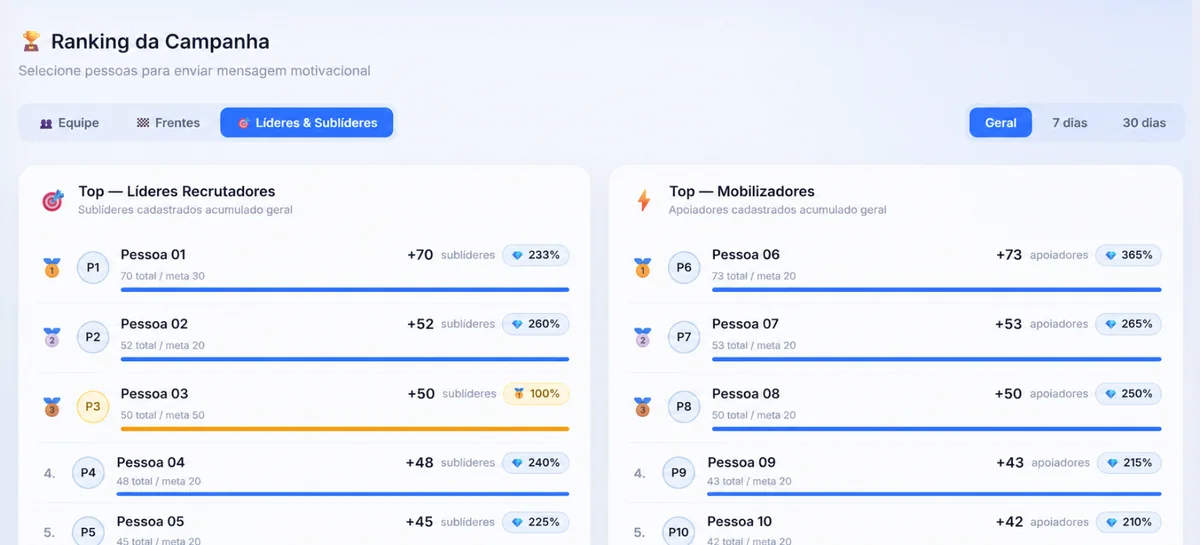Click the '50 total / meta 50' text
This screenshot has height=545, width=1200.
163,415
